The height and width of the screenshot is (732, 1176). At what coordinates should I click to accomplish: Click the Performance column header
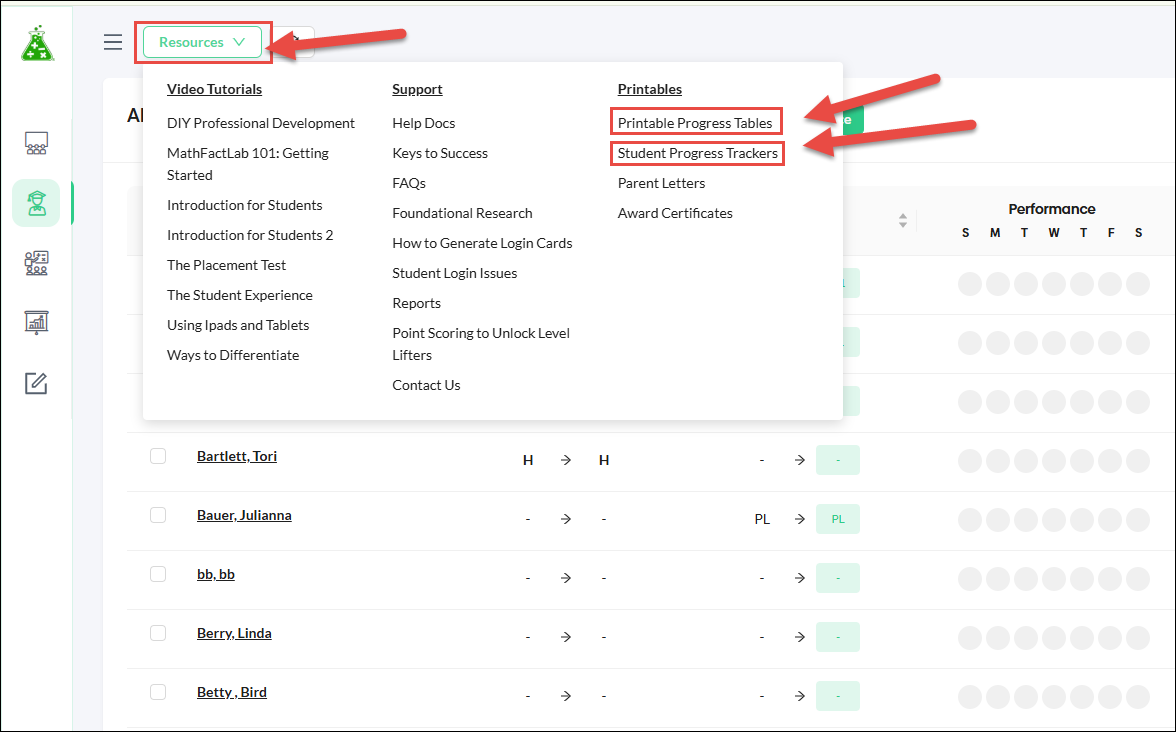click(x=1052, y=209)
